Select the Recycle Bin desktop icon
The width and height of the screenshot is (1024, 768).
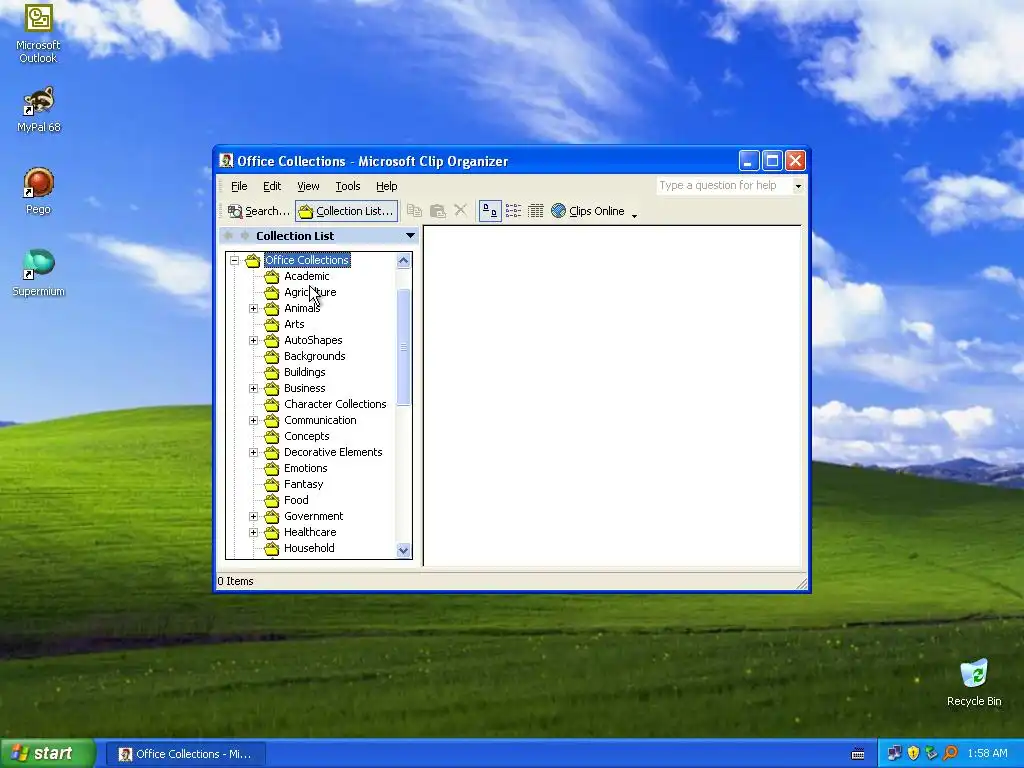coord(974,682)
